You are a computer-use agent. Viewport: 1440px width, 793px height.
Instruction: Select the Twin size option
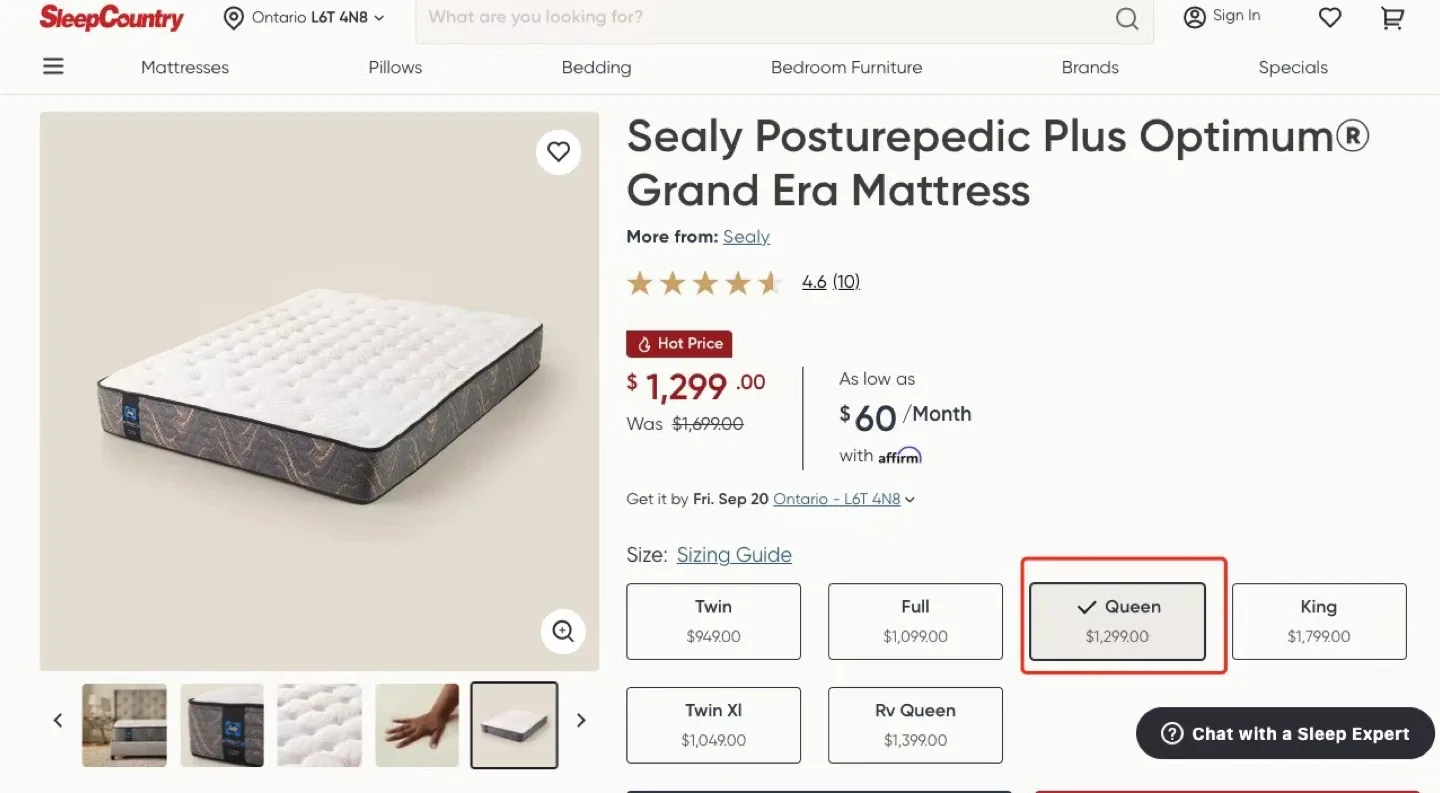713,621
